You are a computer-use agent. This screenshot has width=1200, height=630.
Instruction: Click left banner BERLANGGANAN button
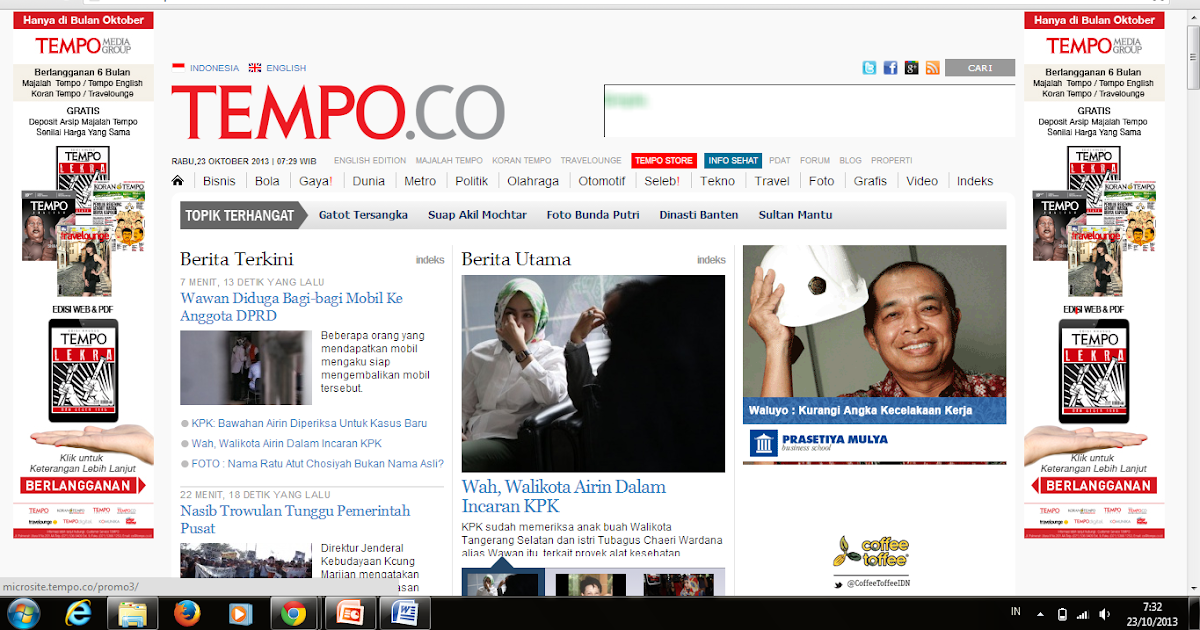tap(84, 486)
